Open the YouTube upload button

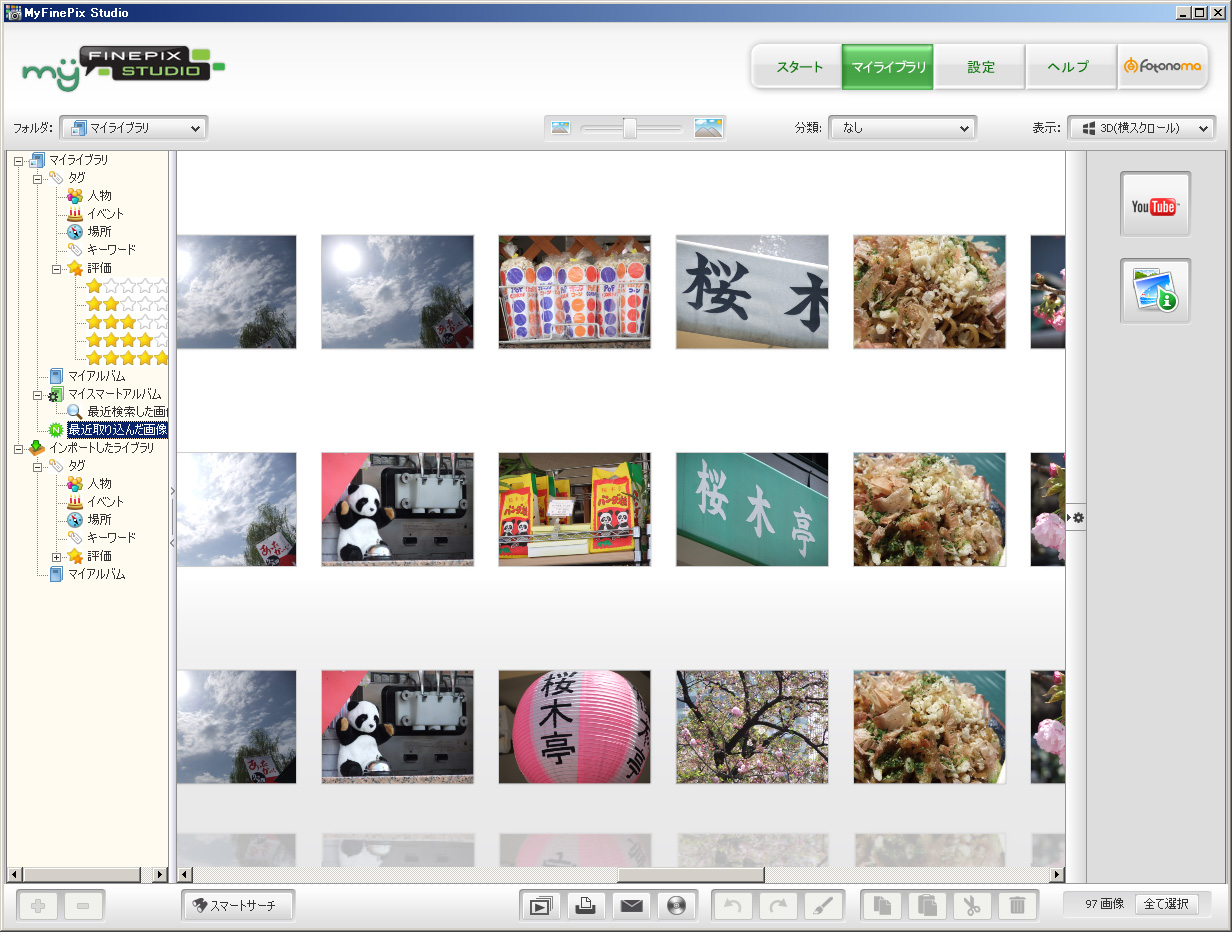click(x=1155, y=205)
